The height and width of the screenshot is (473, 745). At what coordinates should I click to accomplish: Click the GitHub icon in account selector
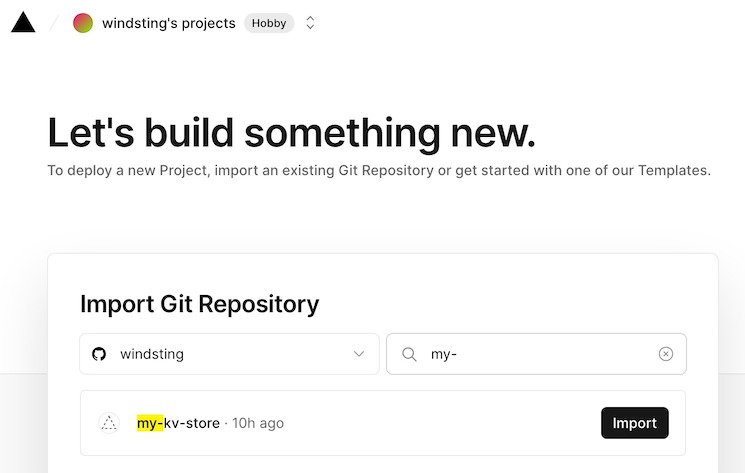99,354
